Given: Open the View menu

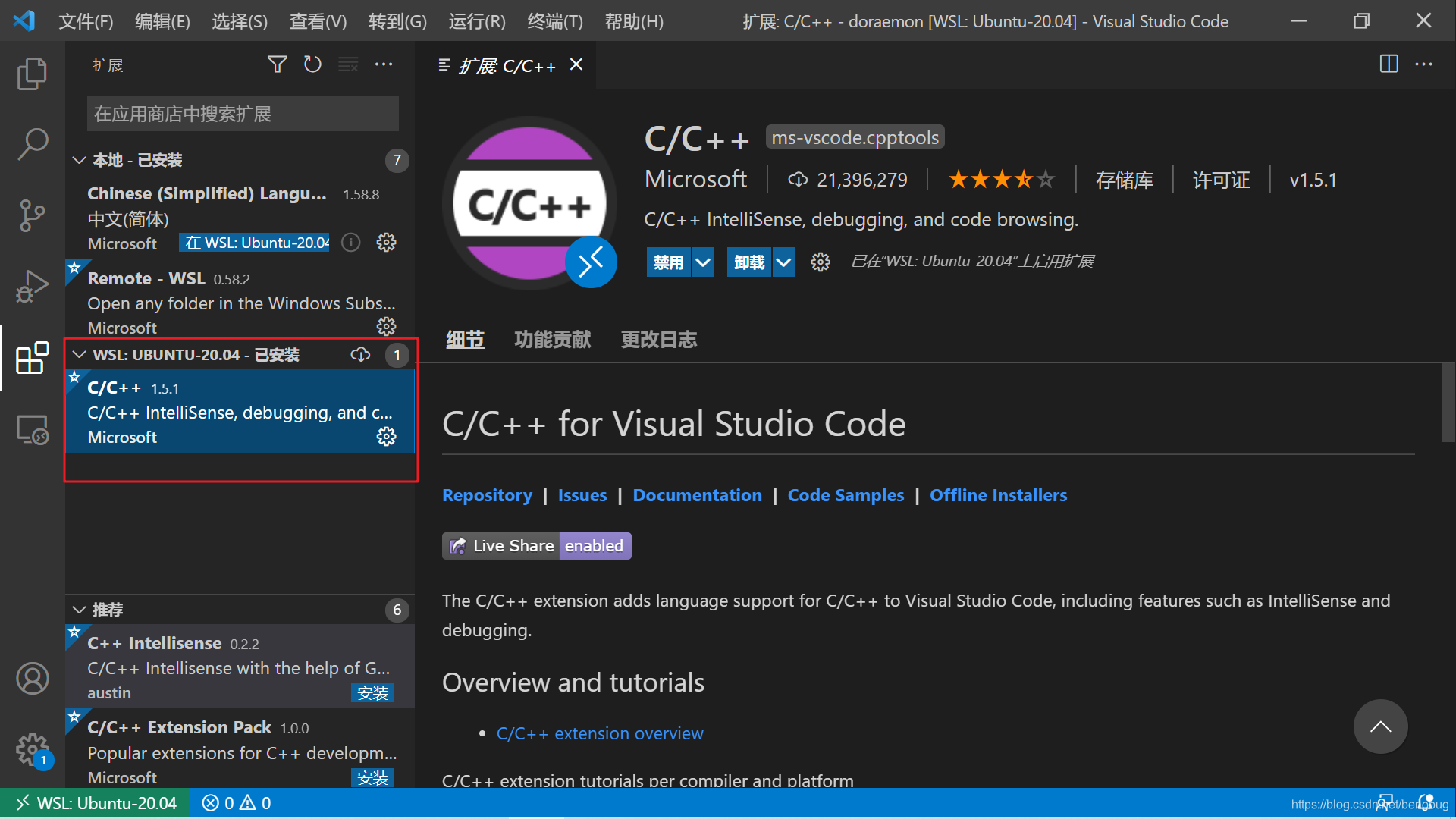Looking at the screenshot, I should (x=318, y=21).
